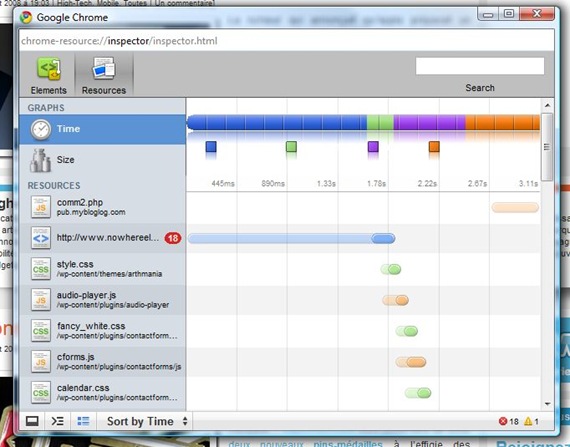Toggle the dock-to-window button
The width and height of the screenshot is (570, 447).
(32, 421)
